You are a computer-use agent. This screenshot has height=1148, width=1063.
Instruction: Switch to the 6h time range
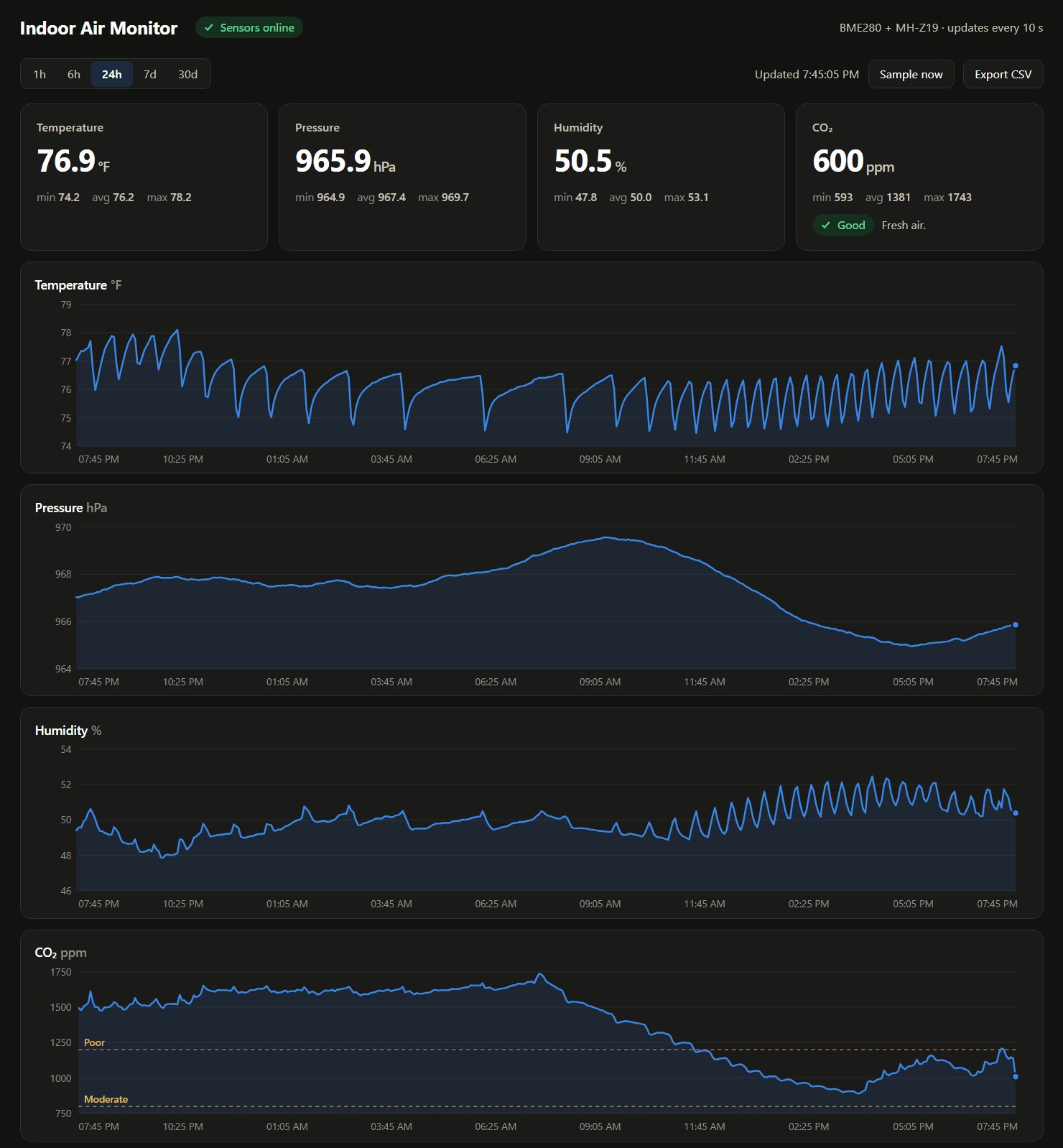74,74
